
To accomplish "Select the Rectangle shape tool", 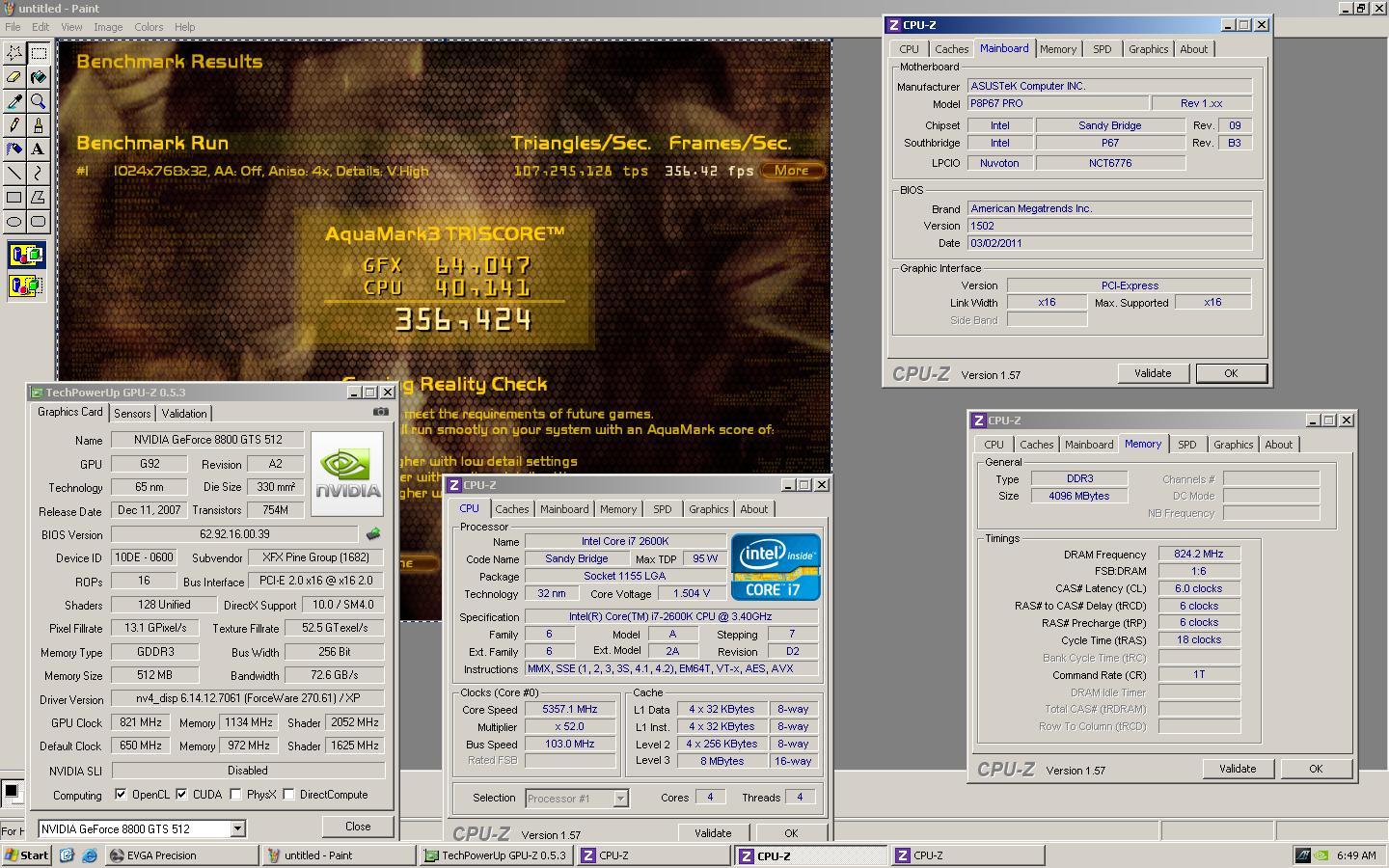I will click(14, 198).
